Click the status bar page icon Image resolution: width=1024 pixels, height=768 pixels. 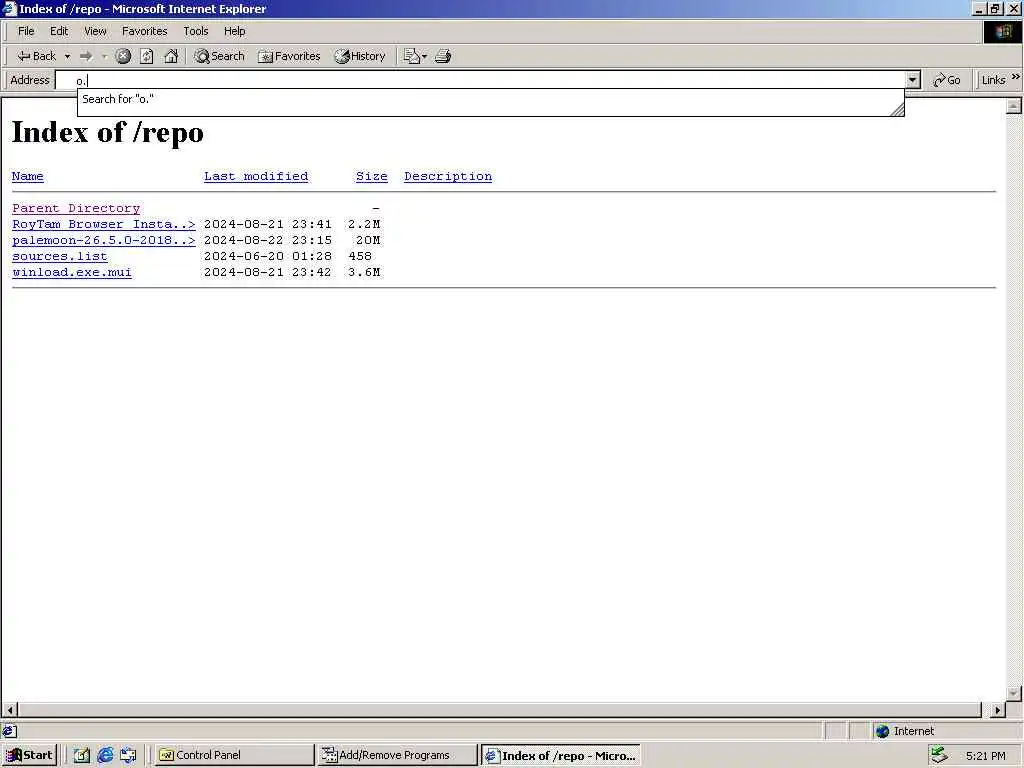coord(9,731)
